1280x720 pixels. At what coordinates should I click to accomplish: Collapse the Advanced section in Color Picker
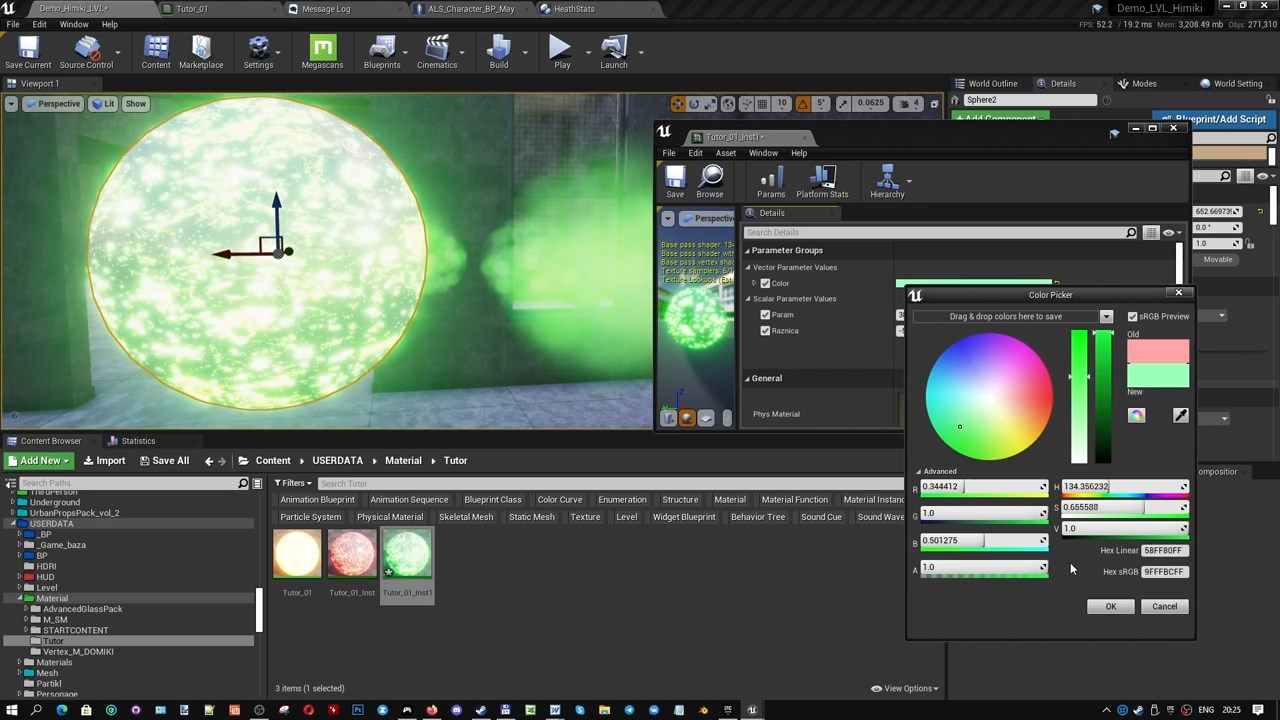(919, 472)
